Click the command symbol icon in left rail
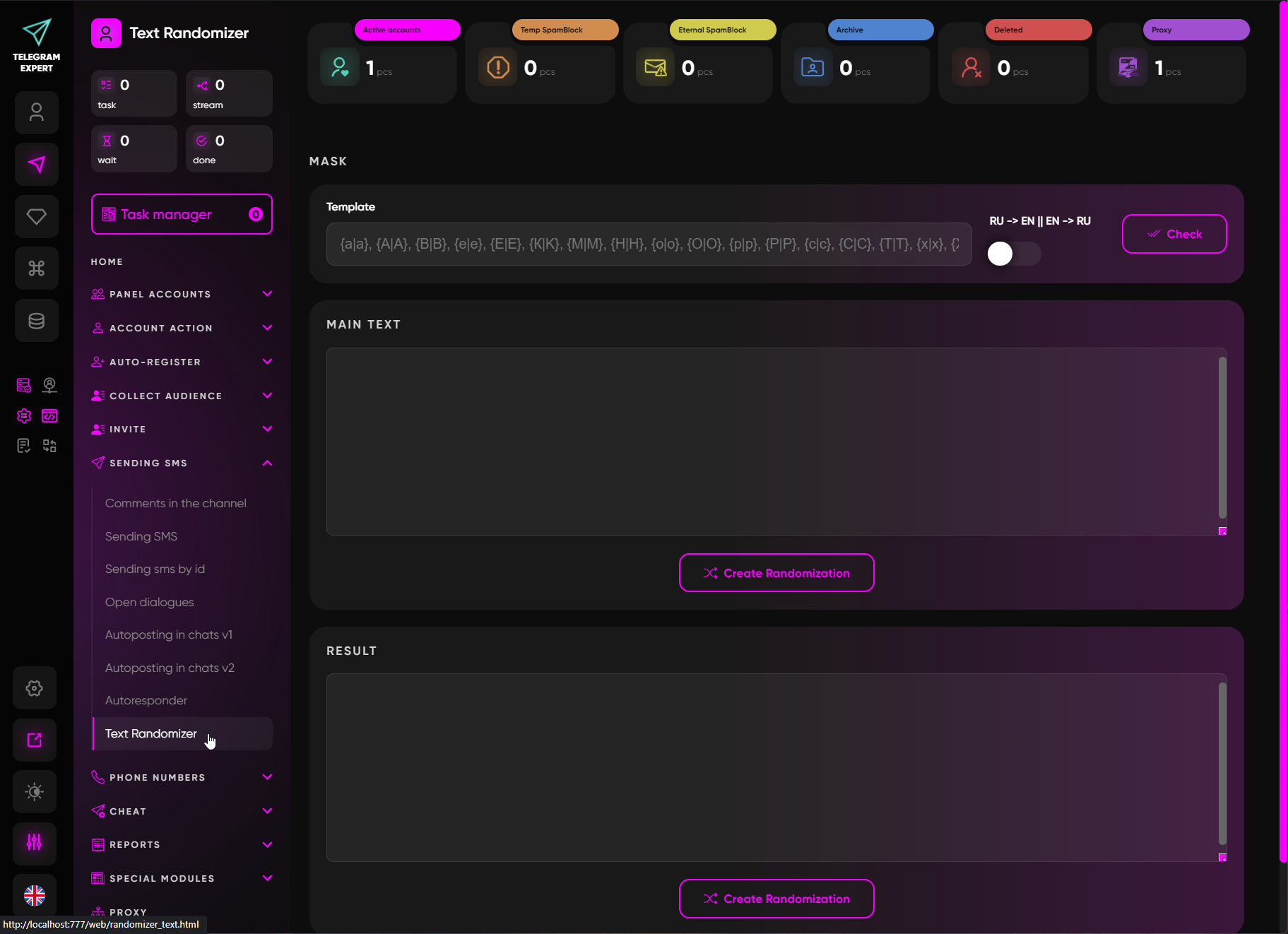The image size is (1288, 934). point(37,268)
